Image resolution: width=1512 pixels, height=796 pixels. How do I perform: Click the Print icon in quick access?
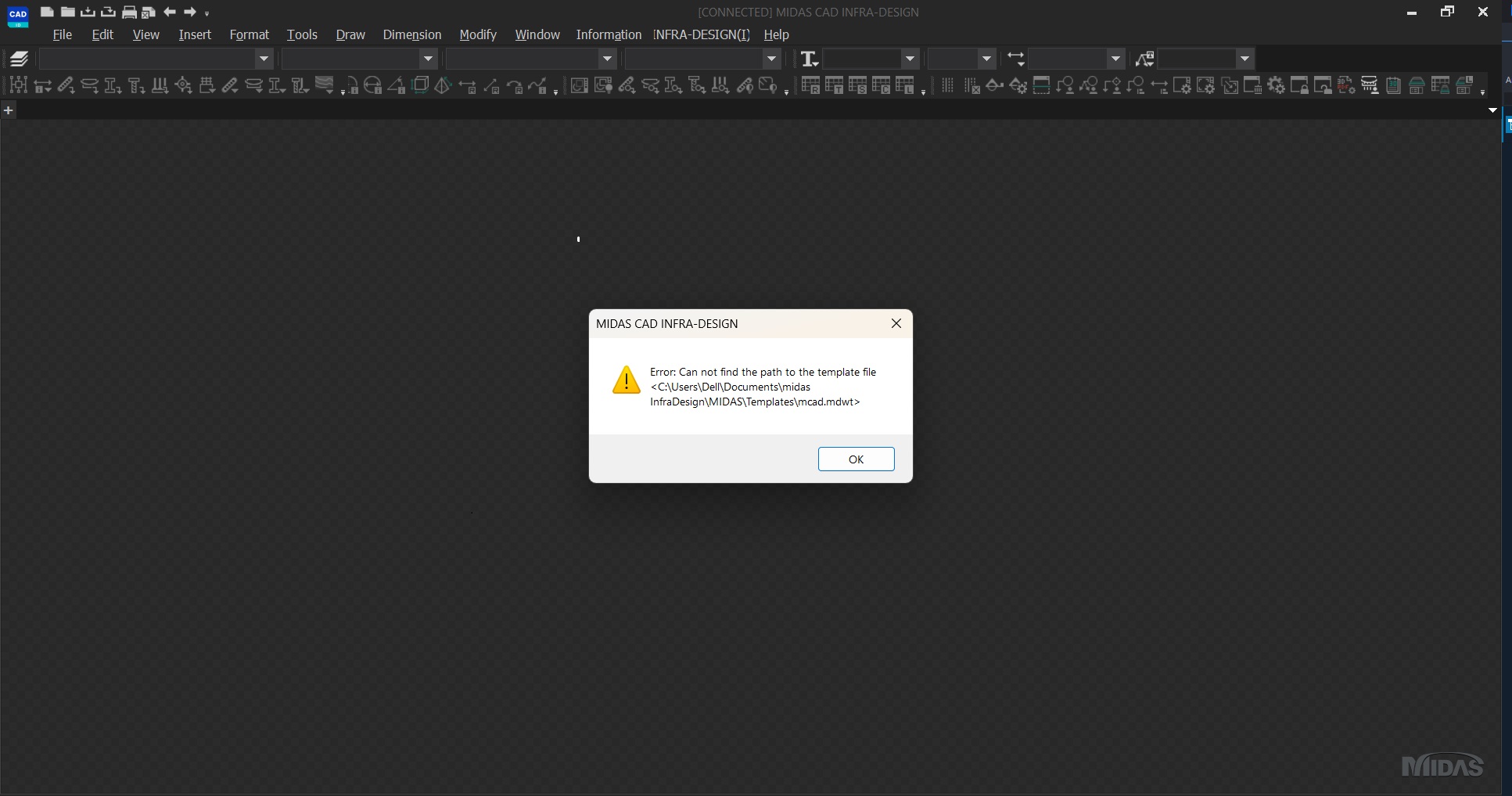tap(129, 12)
